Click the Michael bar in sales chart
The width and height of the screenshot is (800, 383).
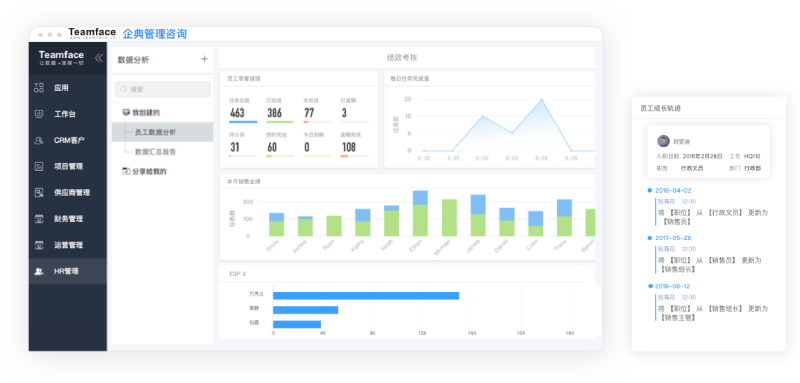[x=449, y=218]
